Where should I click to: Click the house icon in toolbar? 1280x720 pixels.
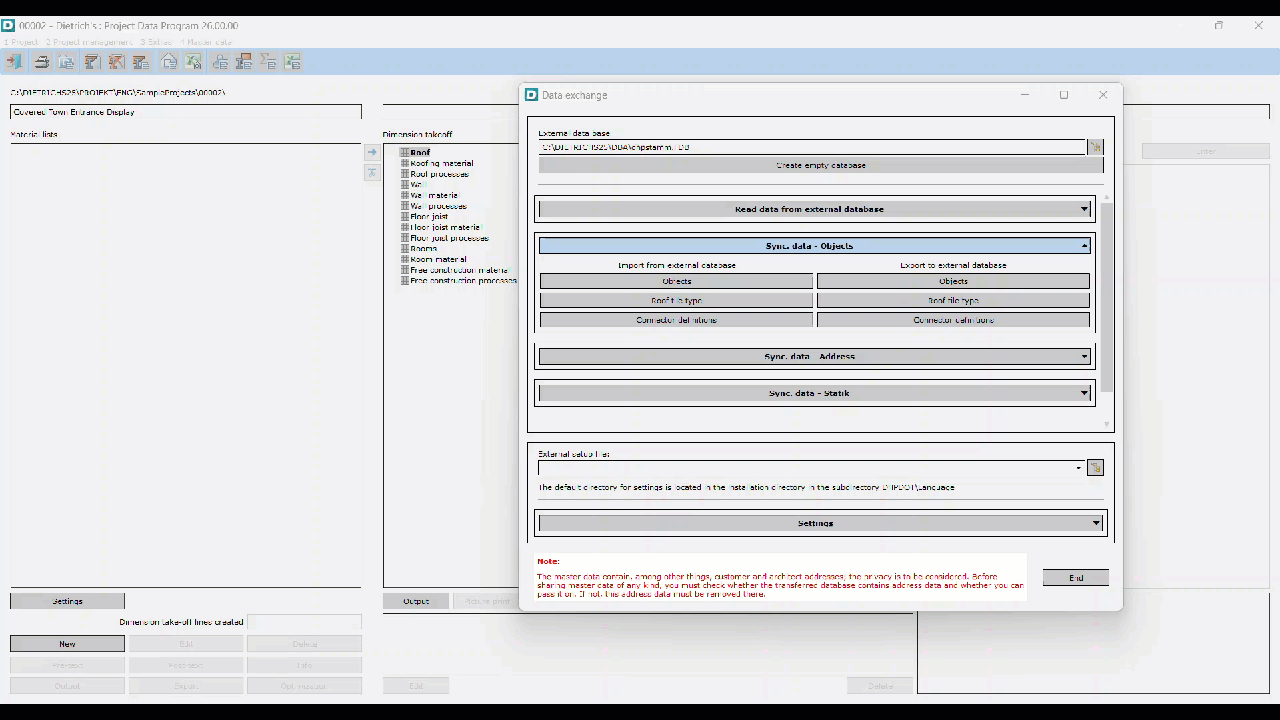coord(169,62)
